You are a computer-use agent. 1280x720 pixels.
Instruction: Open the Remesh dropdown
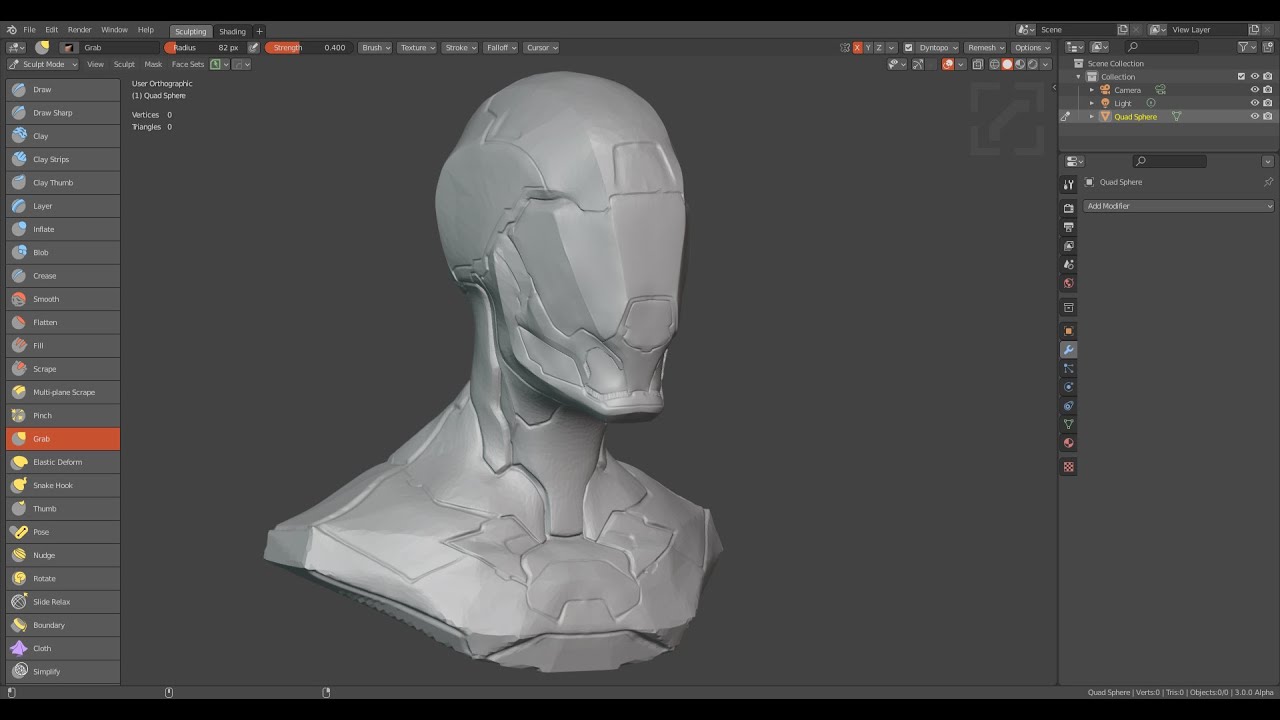click(985, 47)
